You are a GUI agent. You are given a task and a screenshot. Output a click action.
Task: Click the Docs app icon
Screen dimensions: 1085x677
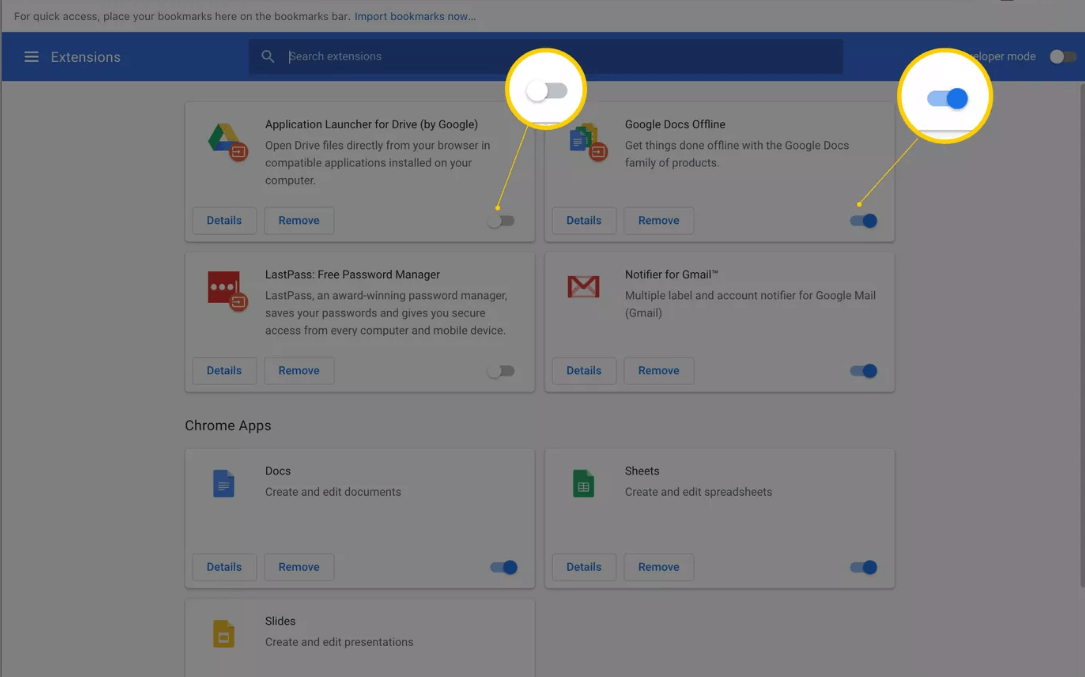point(224,483)
